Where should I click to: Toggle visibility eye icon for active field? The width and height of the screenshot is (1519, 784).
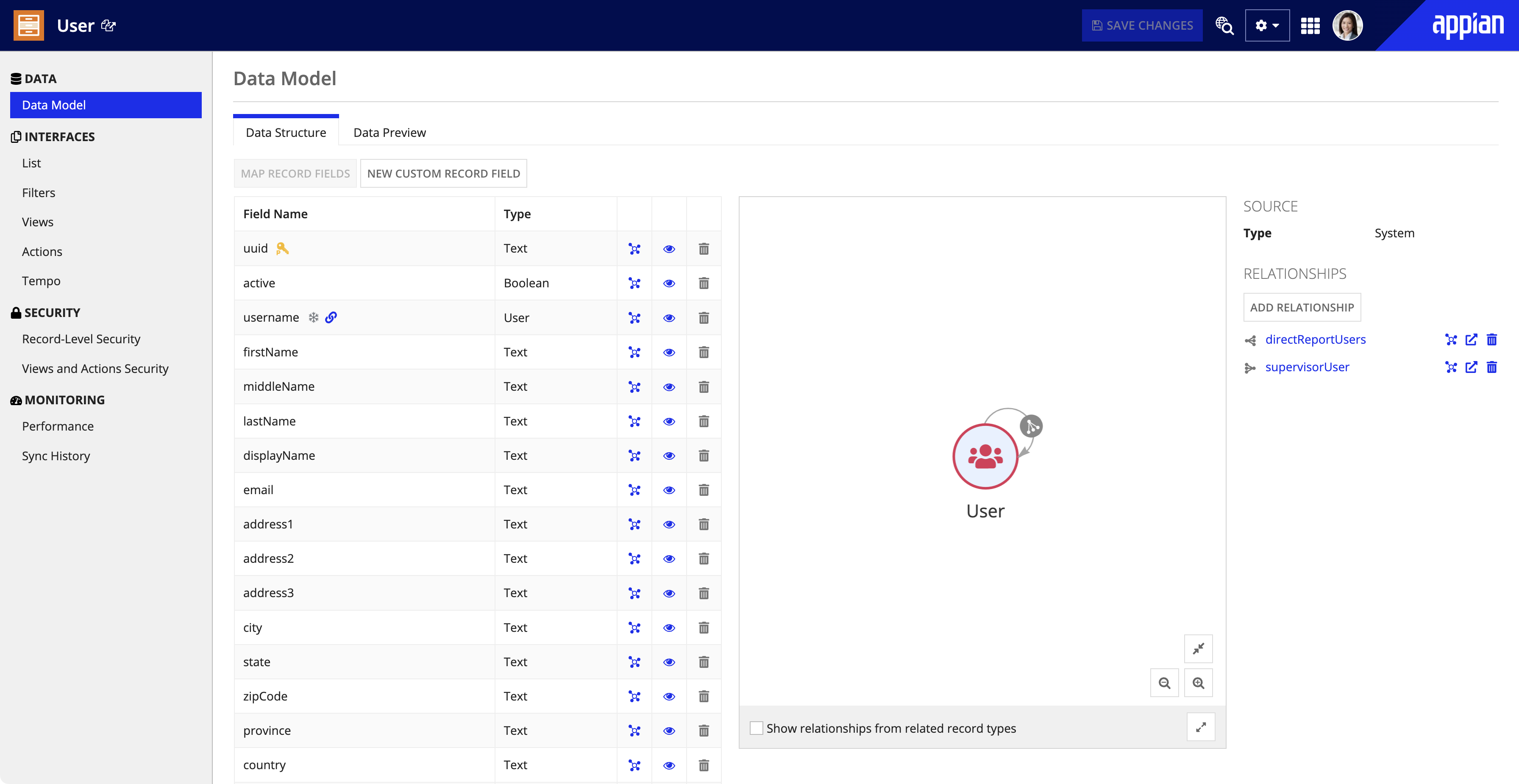coord(669,282)
